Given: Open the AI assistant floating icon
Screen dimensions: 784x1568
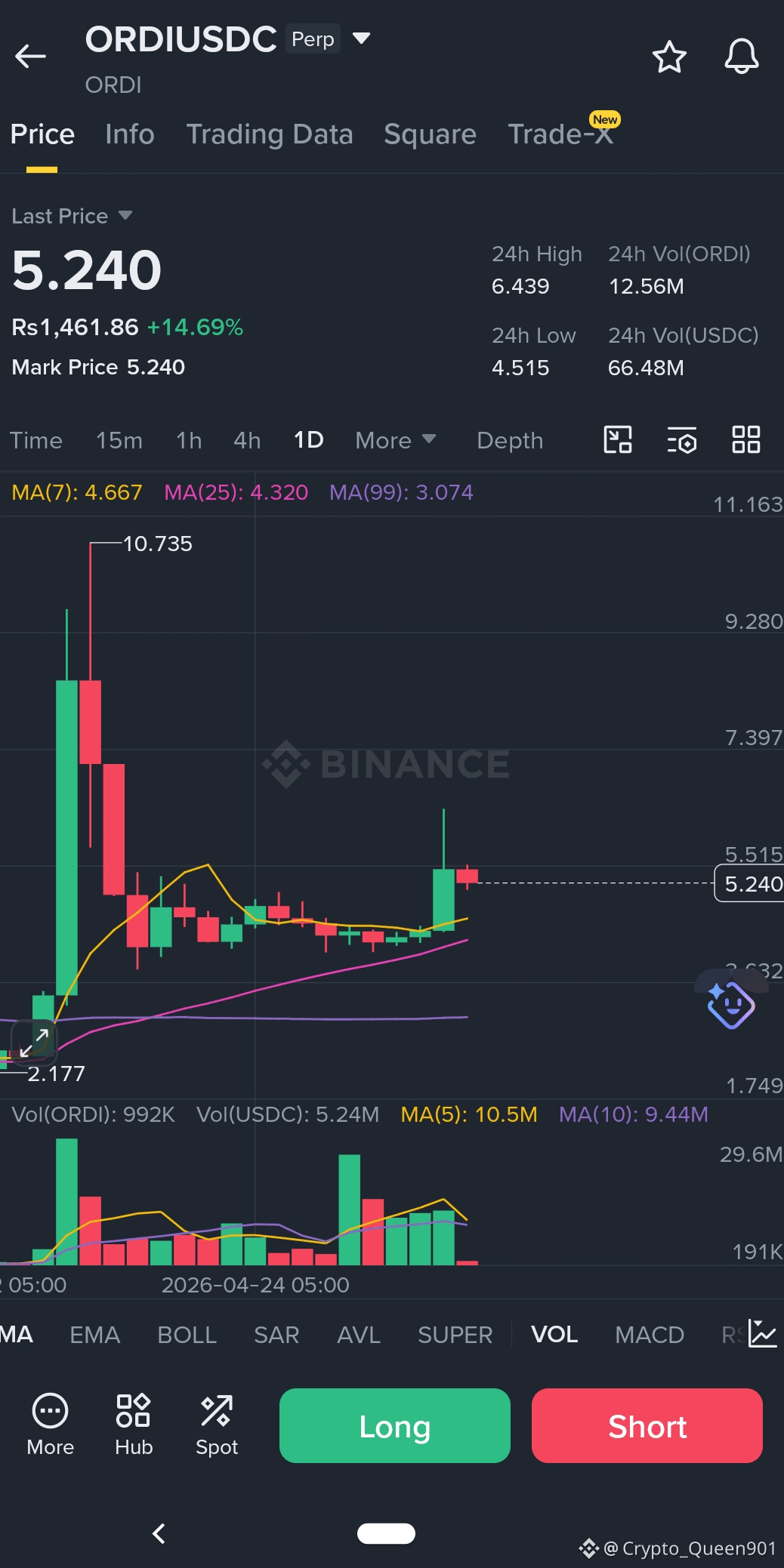Looking at the screenshot, I should pos(730,1004).
